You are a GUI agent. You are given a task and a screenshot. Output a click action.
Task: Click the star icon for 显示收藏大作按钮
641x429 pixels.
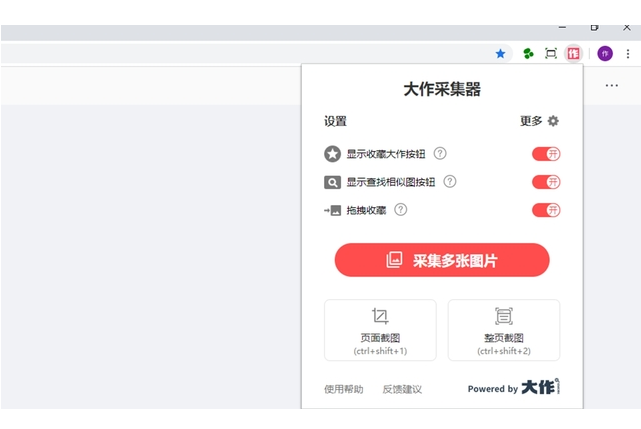click(x=332, y=154)
